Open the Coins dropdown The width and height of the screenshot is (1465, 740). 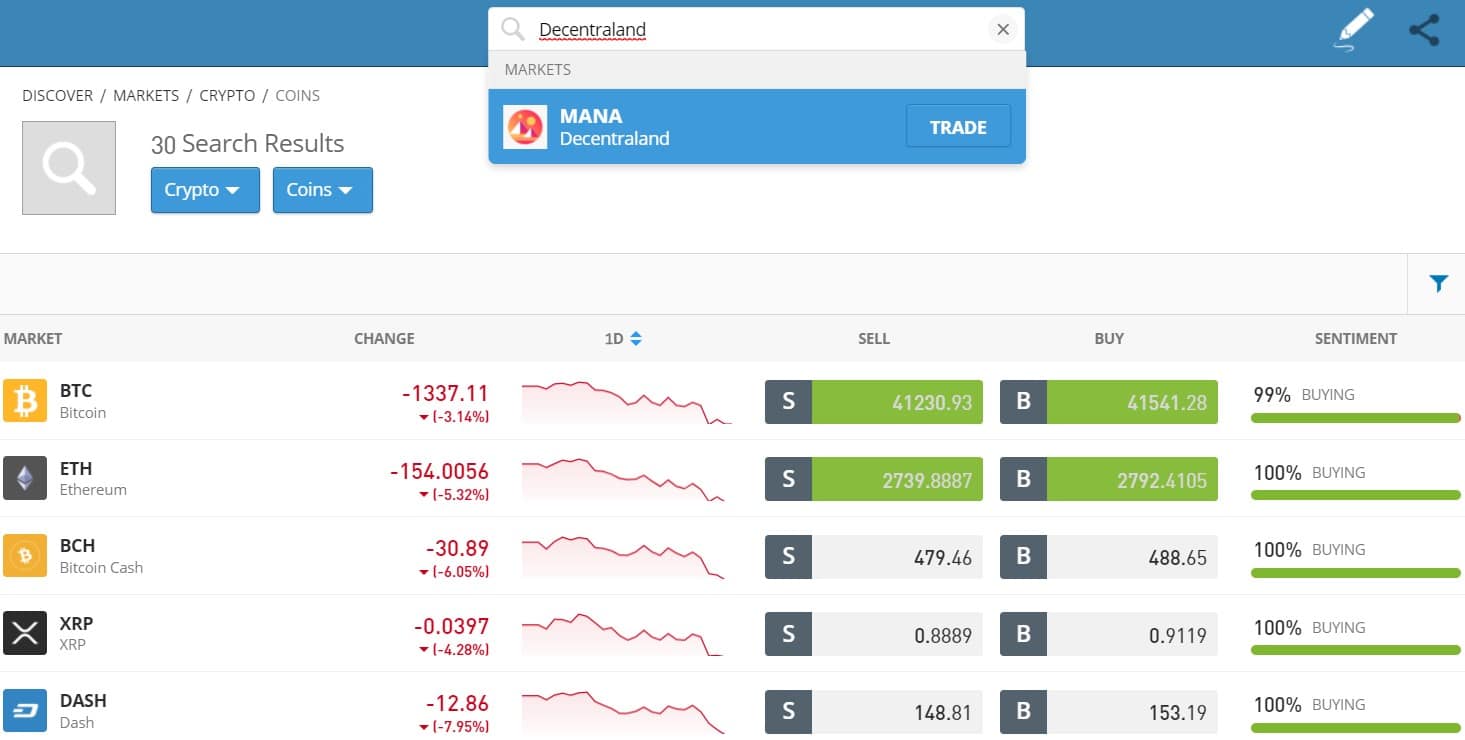click(x=323, y=190)
